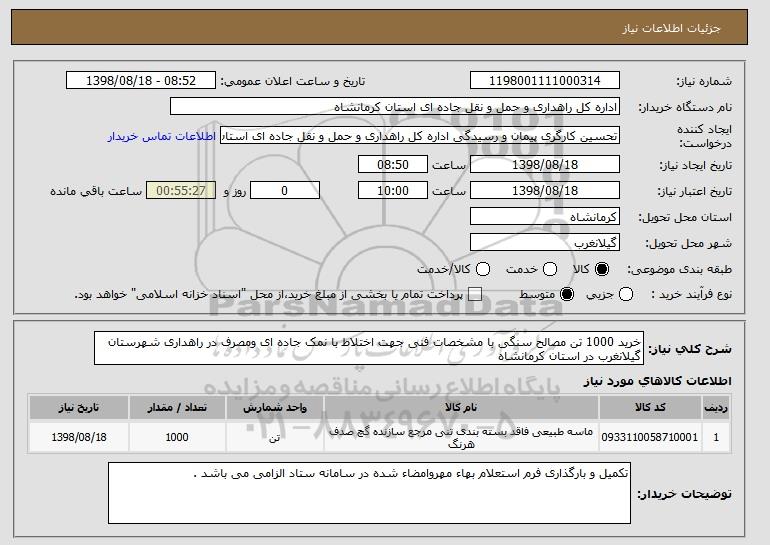Click the unit cell تن
Image resolution: width=770 pixels, height=545 pixels.
[275, 437]
